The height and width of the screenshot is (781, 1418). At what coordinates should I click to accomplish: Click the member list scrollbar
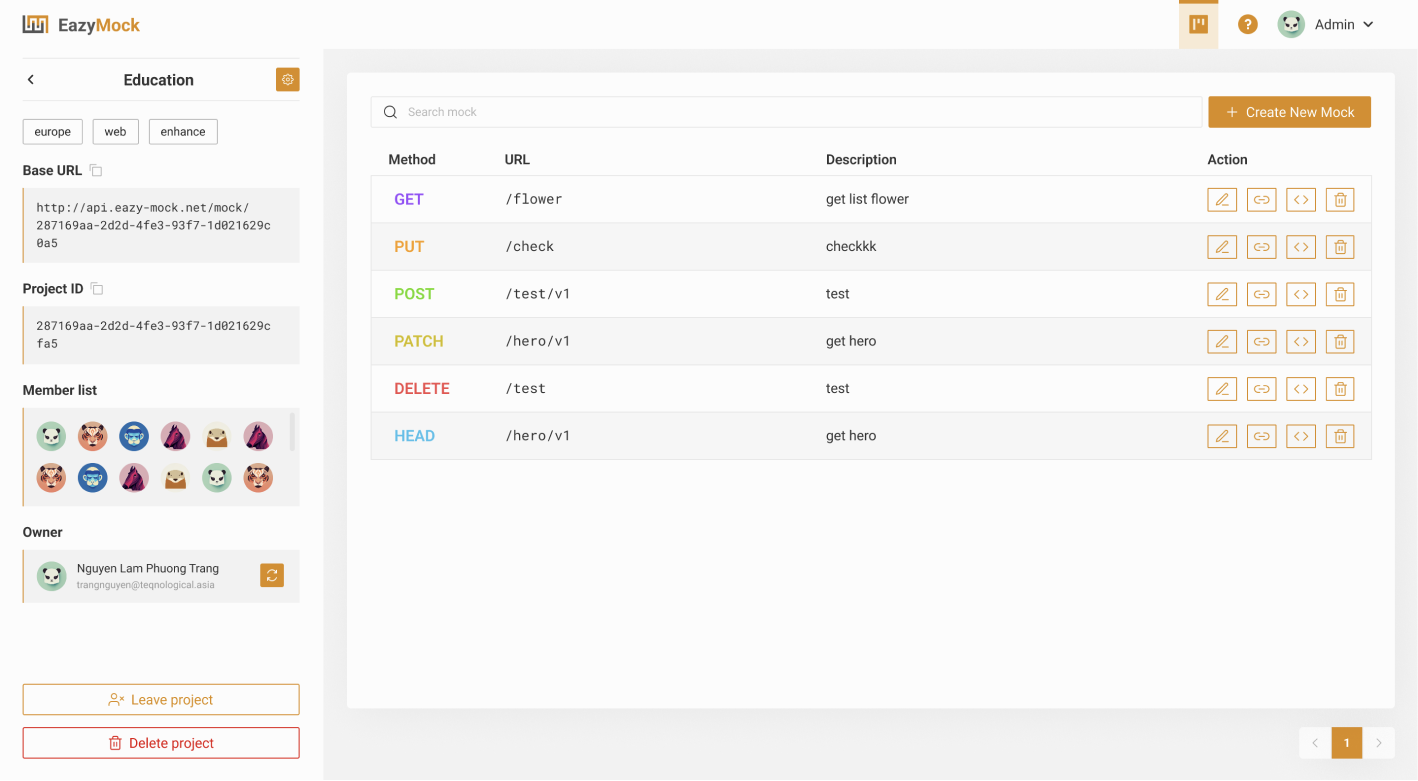292,432
